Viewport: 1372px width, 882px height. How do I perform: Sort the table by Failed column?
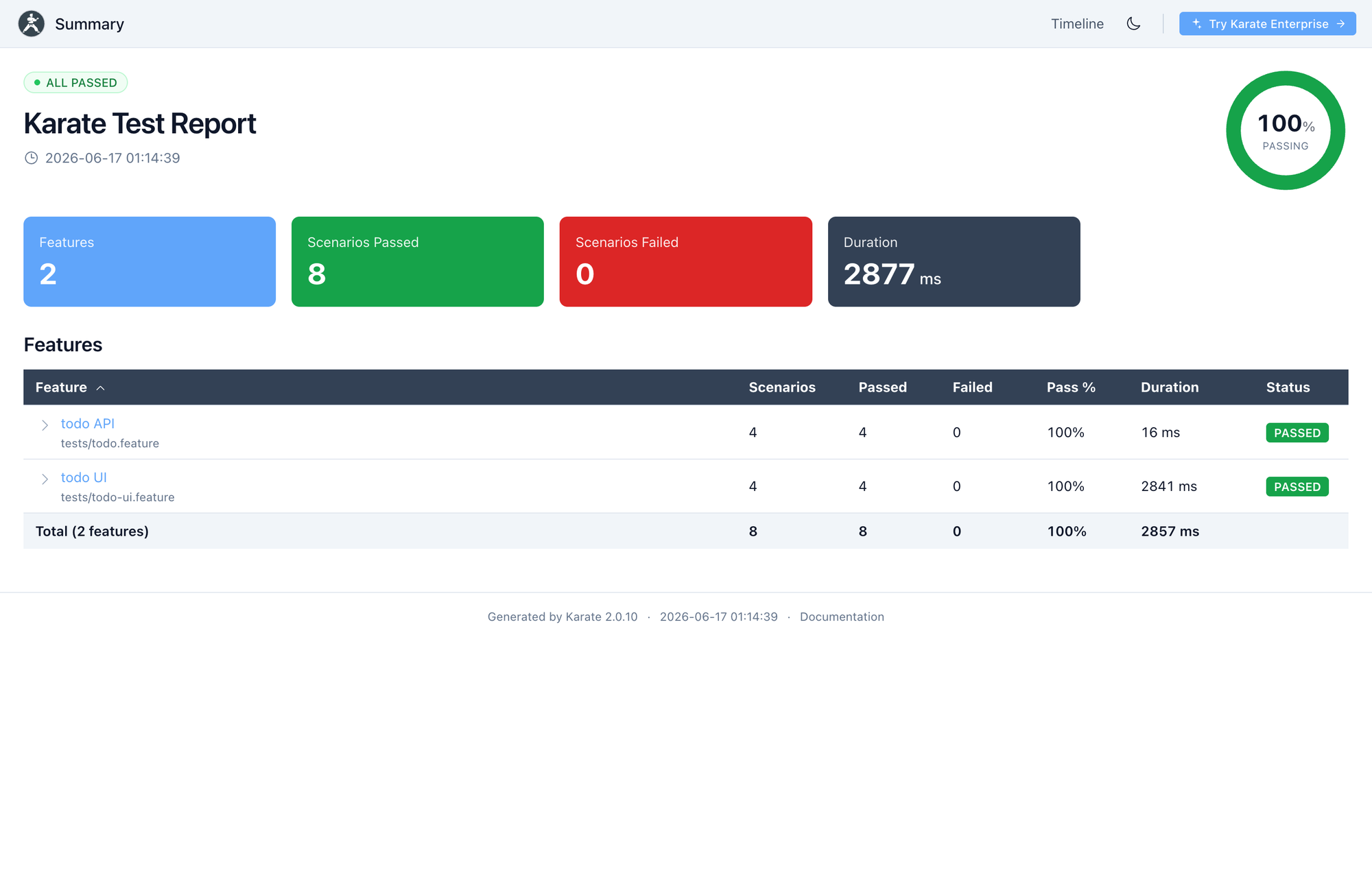973,388
